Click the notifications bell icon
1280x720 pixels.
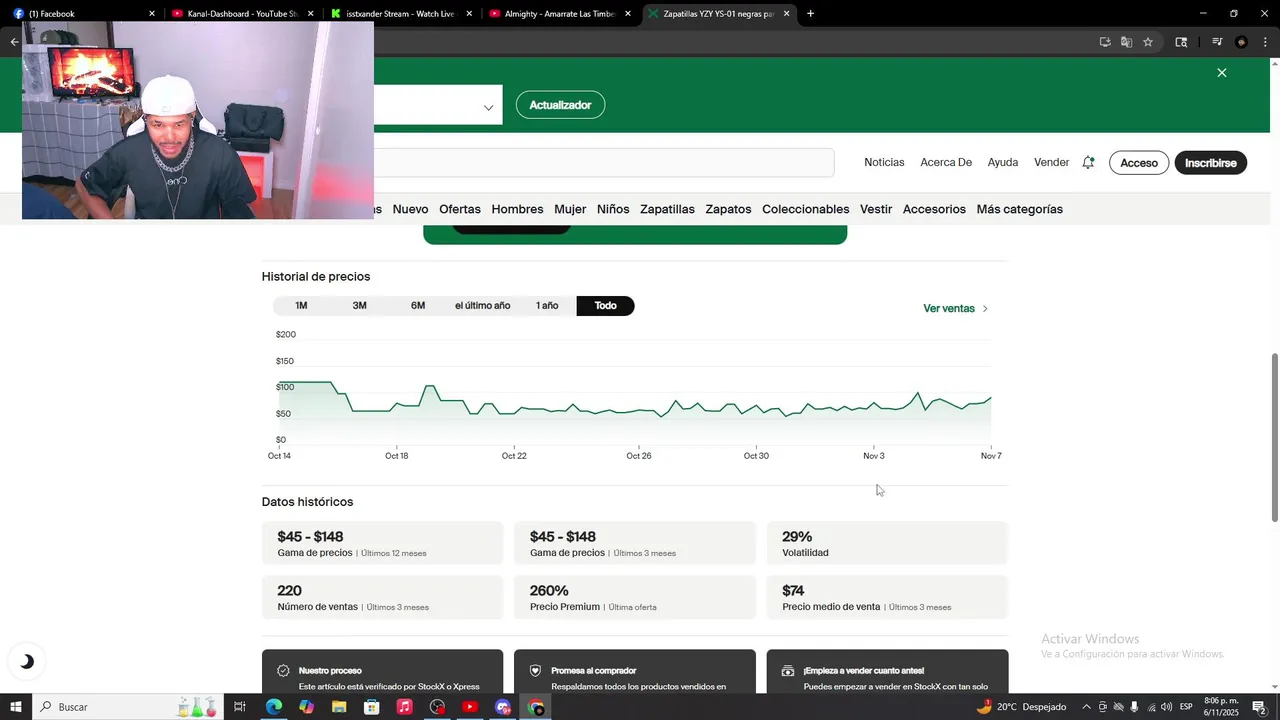coord(1088,162)
